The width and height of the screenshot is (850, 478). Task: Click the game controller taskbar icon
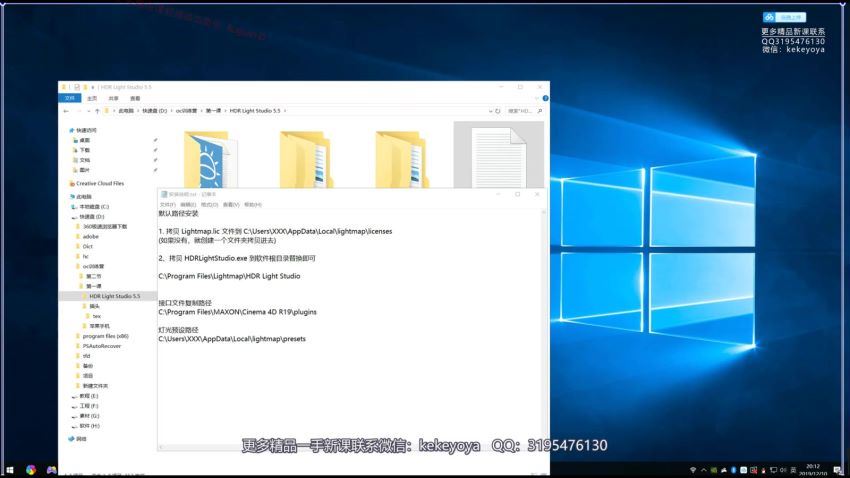pyautogui.click(x=51, y=470)
